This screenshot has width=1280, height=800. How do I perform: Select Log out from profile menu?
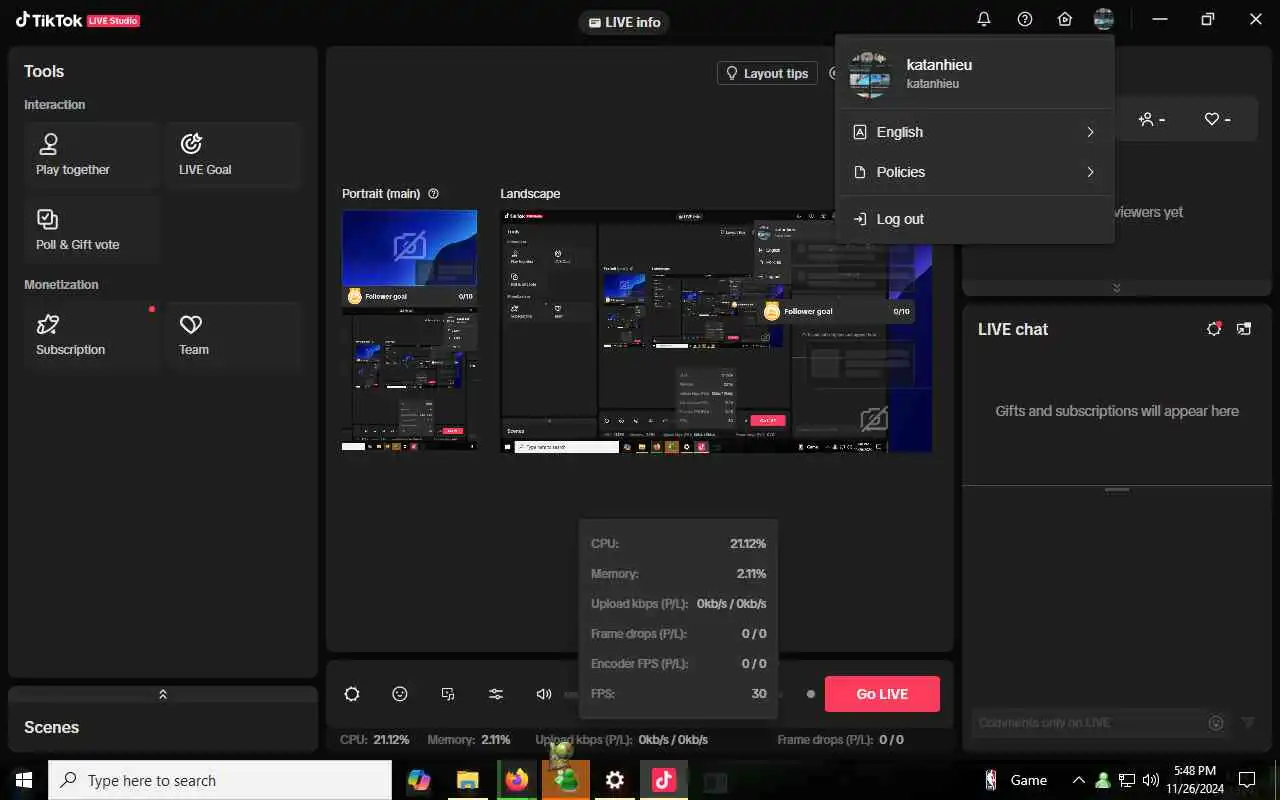coord(974,219)
